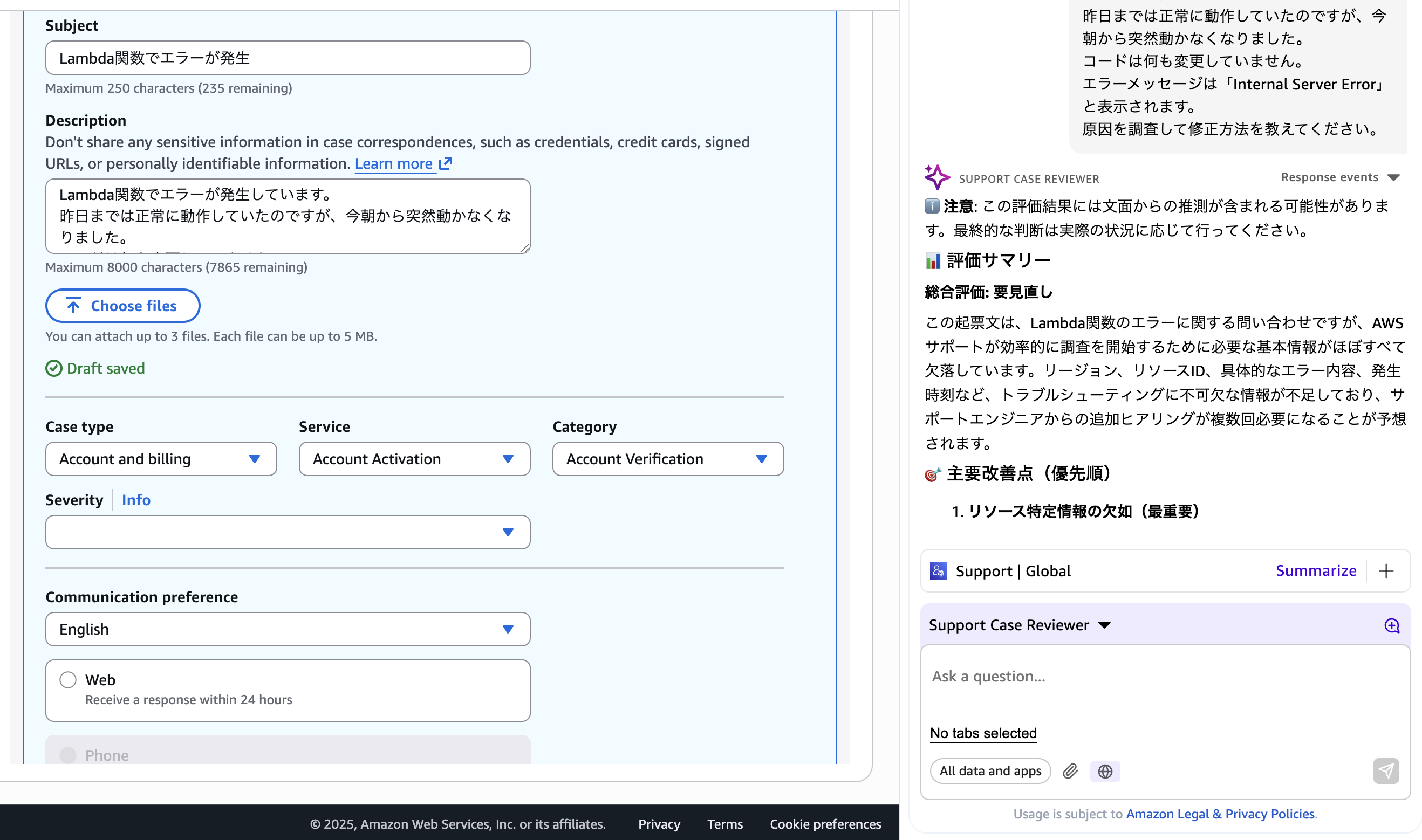Click the send message icon
The width and height of the screenshot is (1422, 840).
[x=1386, y=771]
